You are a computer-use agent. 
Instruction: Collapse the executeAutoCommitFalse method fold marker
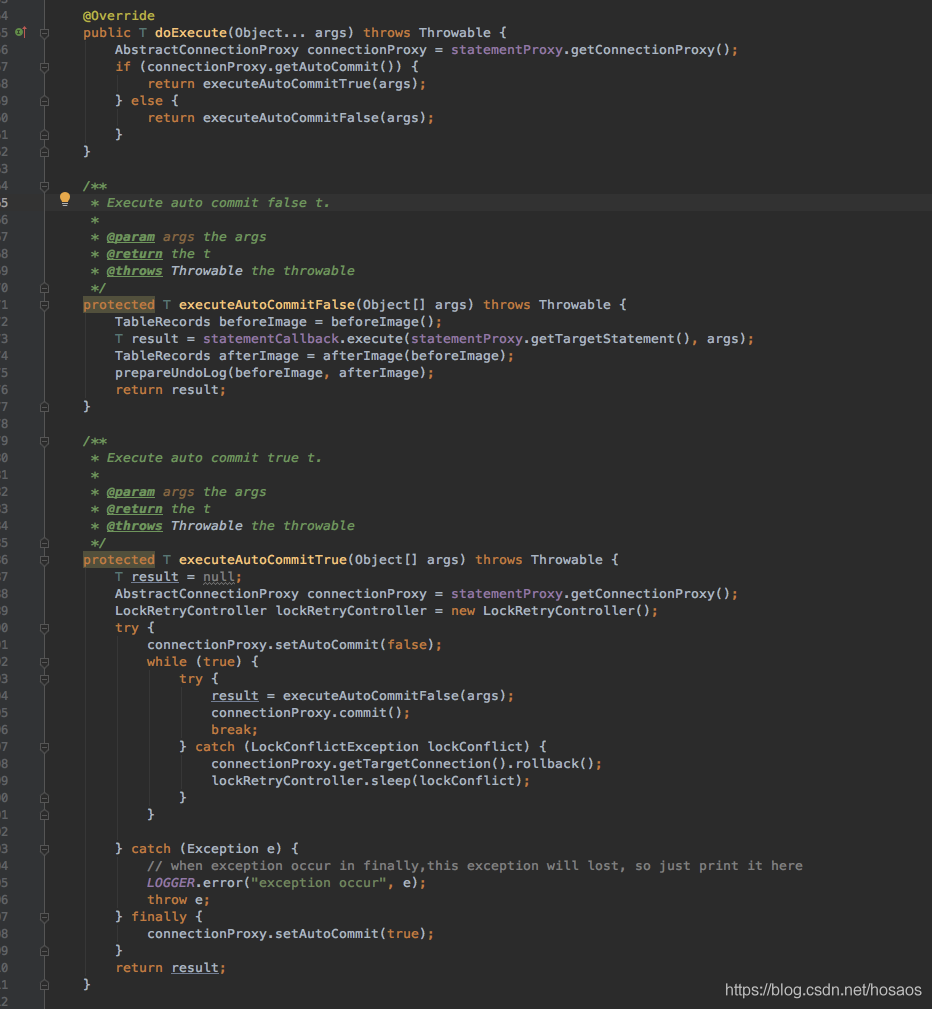(44, 305)
